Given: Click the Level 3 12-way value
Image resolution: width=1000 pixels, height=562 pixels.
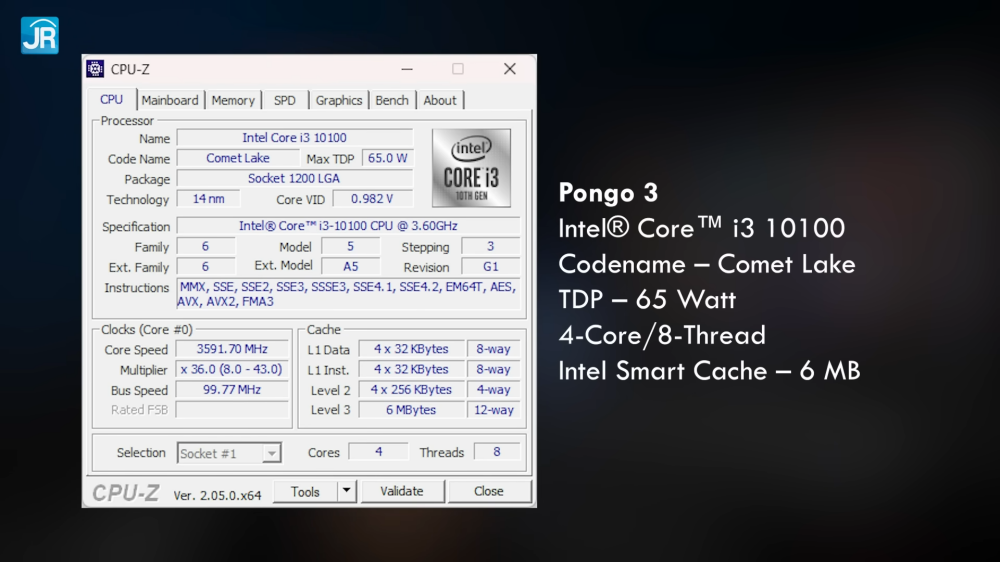Looking at the screenshot, I should click(494, 410).
